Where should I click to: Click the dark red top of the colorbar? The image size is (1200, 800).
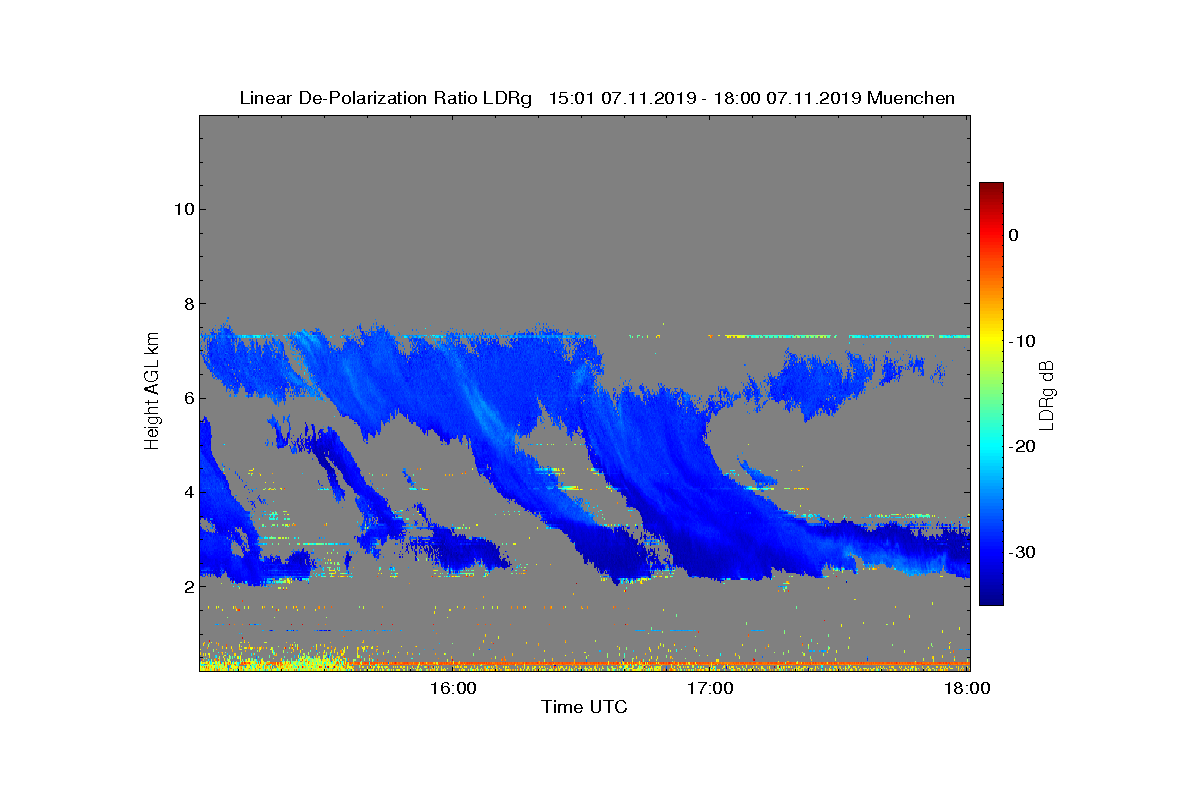point(991,190)
